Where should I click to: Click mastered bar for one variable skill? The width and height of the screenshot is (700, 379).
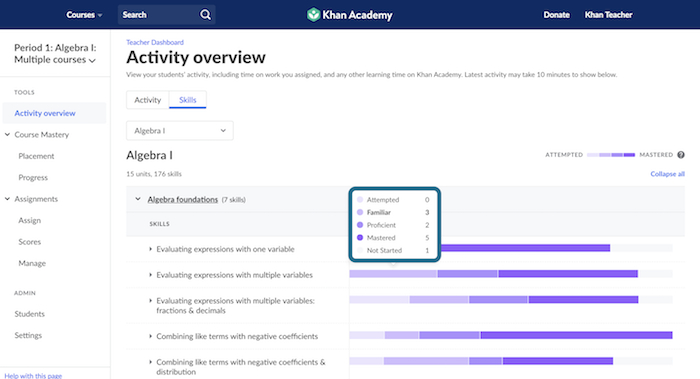[x=525, y=248]
